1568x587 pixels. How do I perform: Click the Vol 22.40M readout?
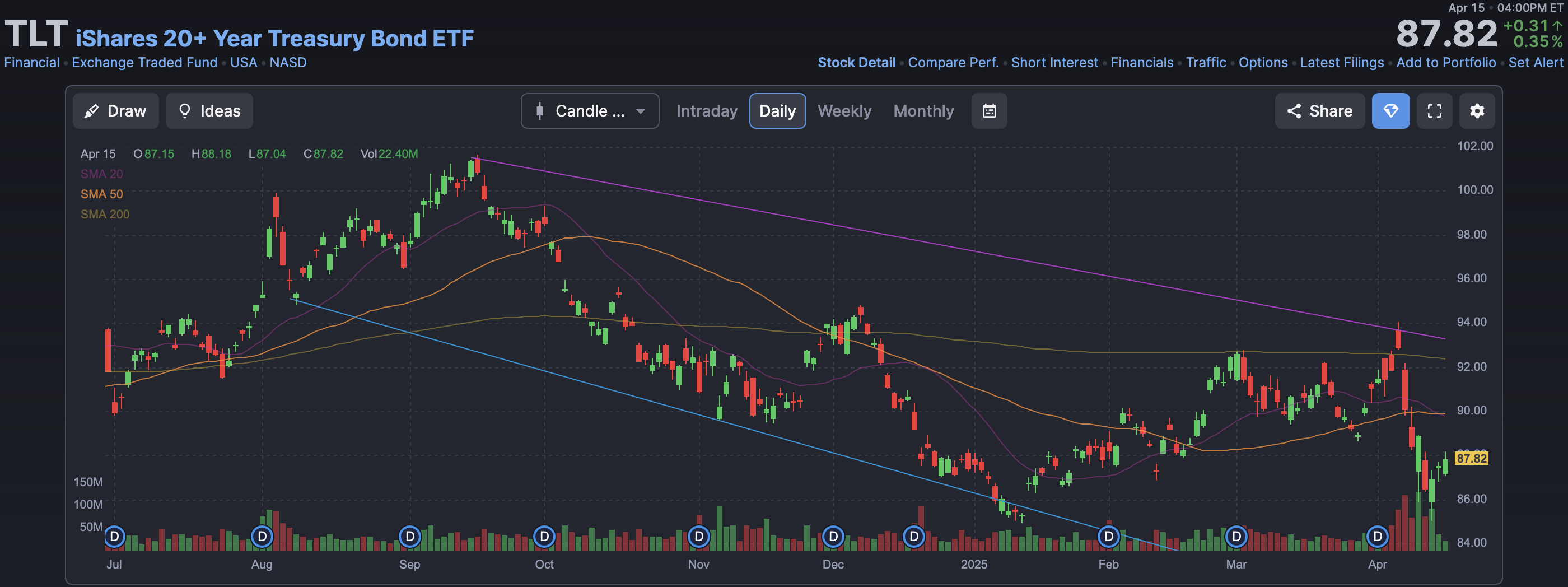tap(389, 154)
